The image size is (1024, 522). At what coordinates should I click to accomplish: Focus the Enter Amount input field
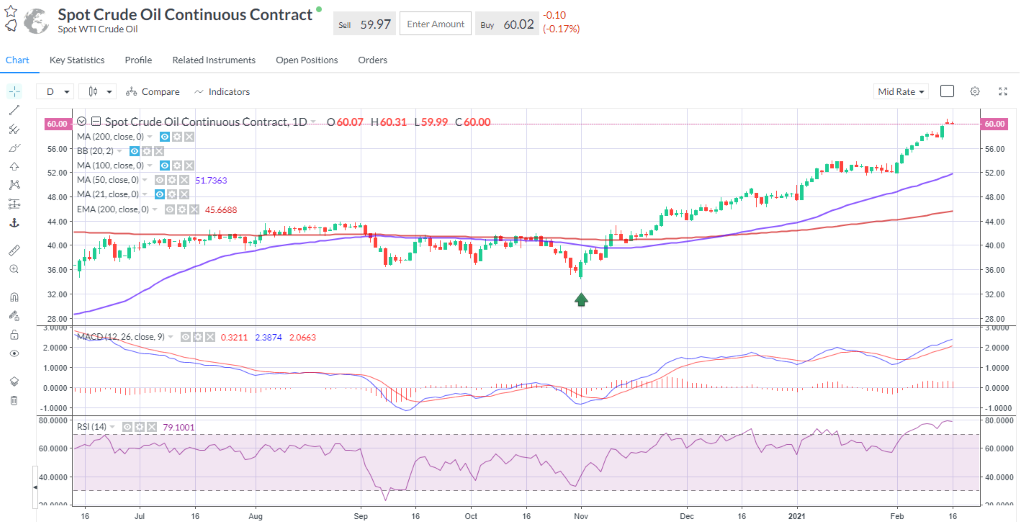435,24
